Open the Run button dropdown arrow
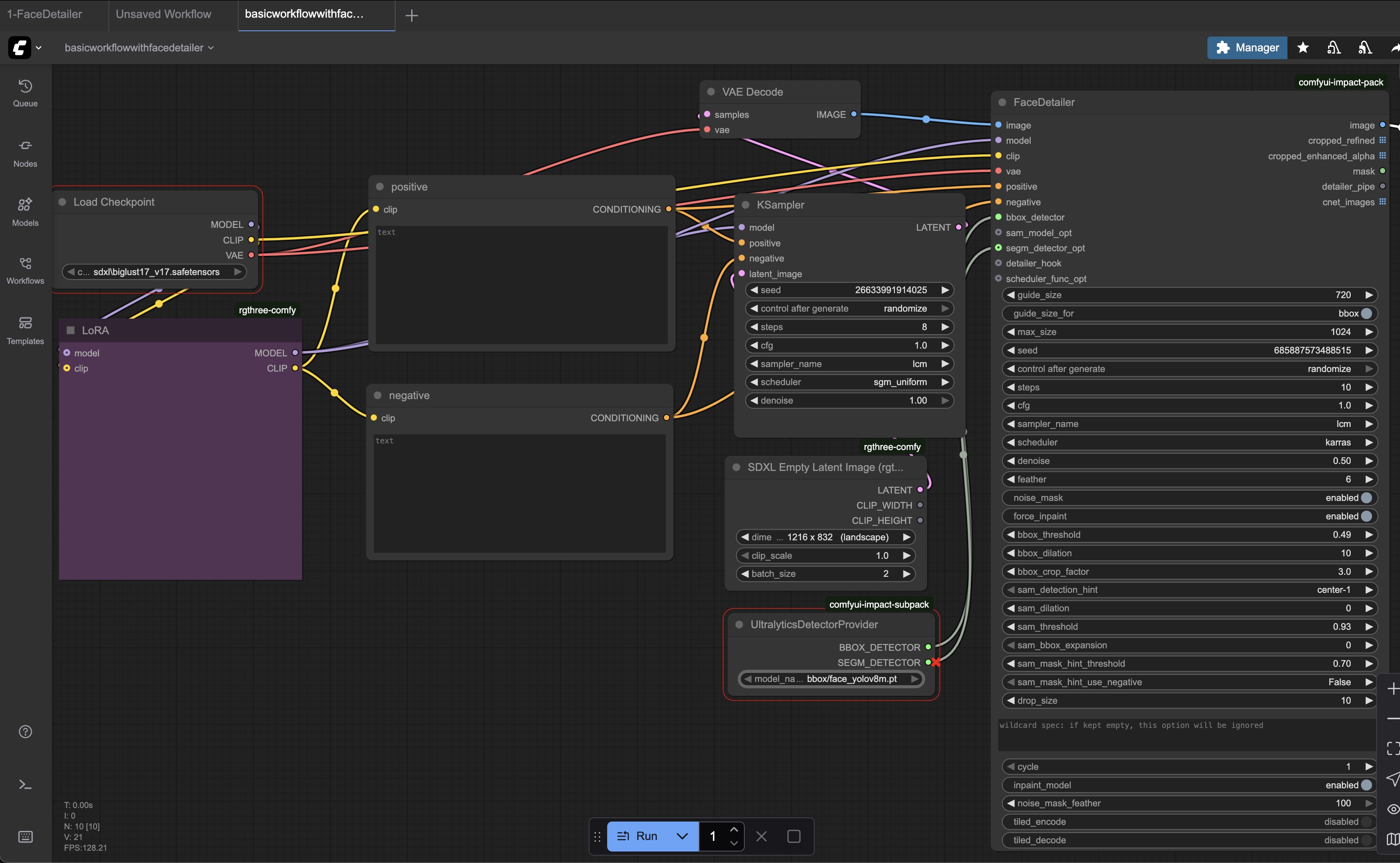1400x863 pixels. pyautogui.click(x=682, y=836)
